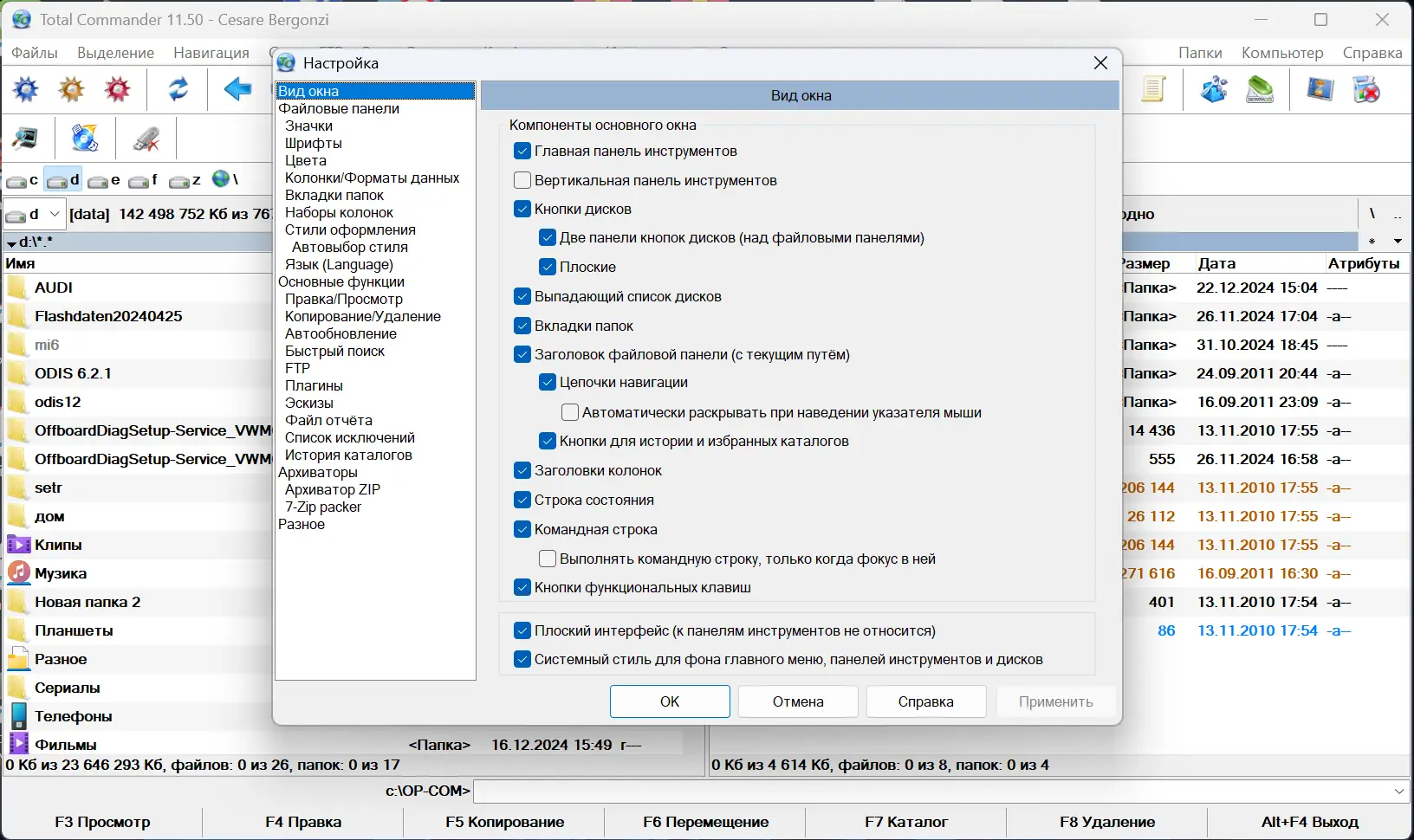The height and width of the screenshot is (840, 1414).
Task: Open the command line path dropdown
Action: click(1400, 791)
